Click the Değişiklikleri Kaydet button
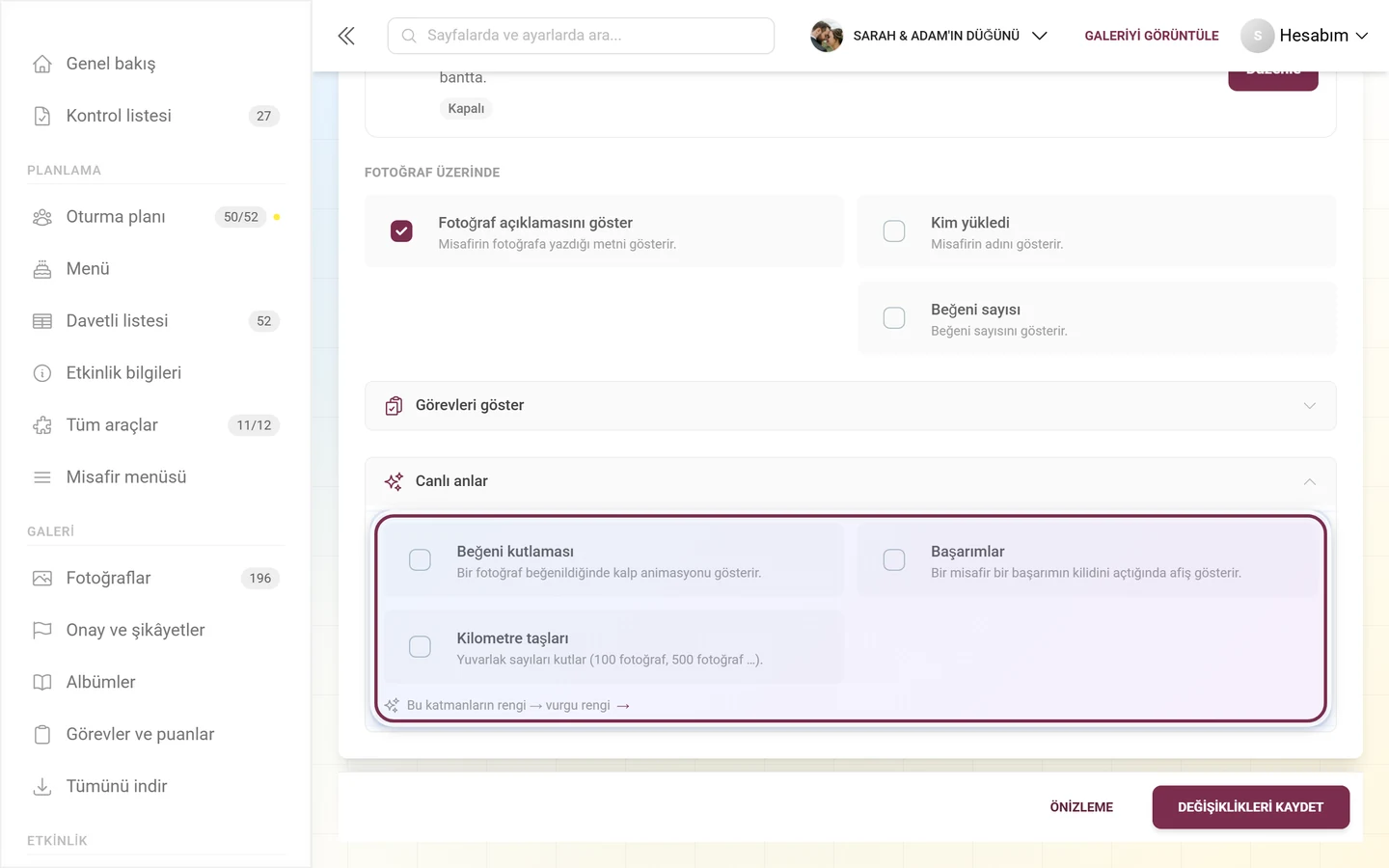Screen dimensions: 1389x868 (x=1250, y=807)
